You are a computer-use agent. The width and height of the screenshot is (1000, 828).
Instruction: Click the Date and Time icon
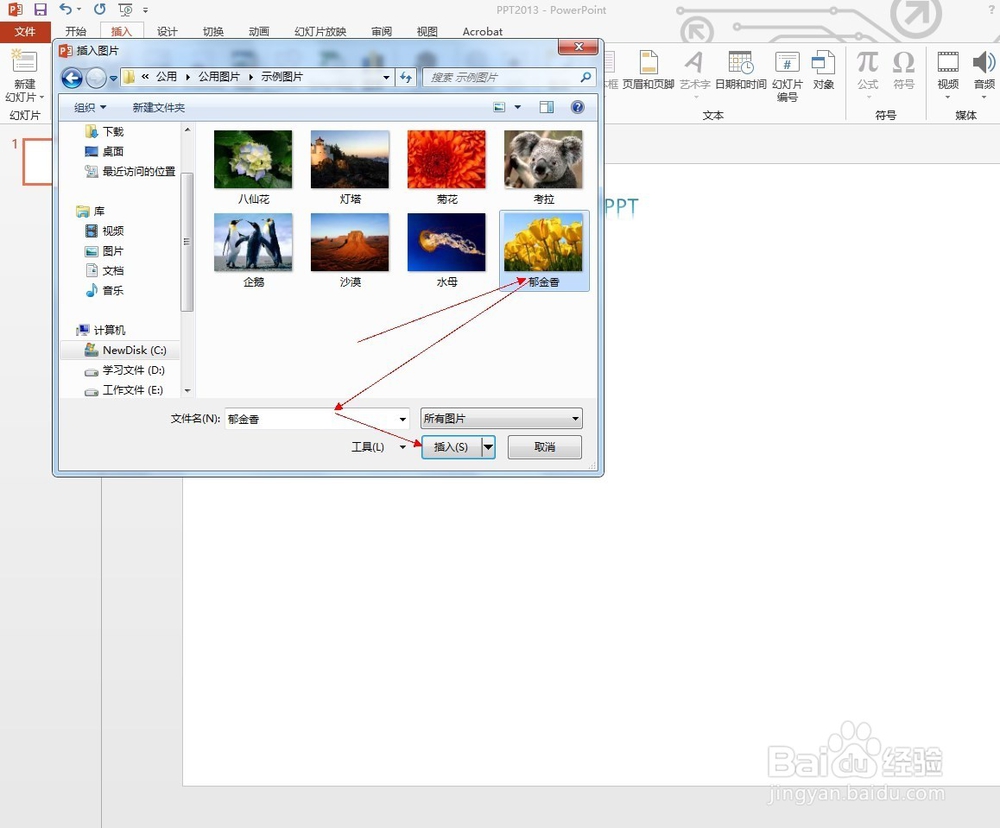740,63
